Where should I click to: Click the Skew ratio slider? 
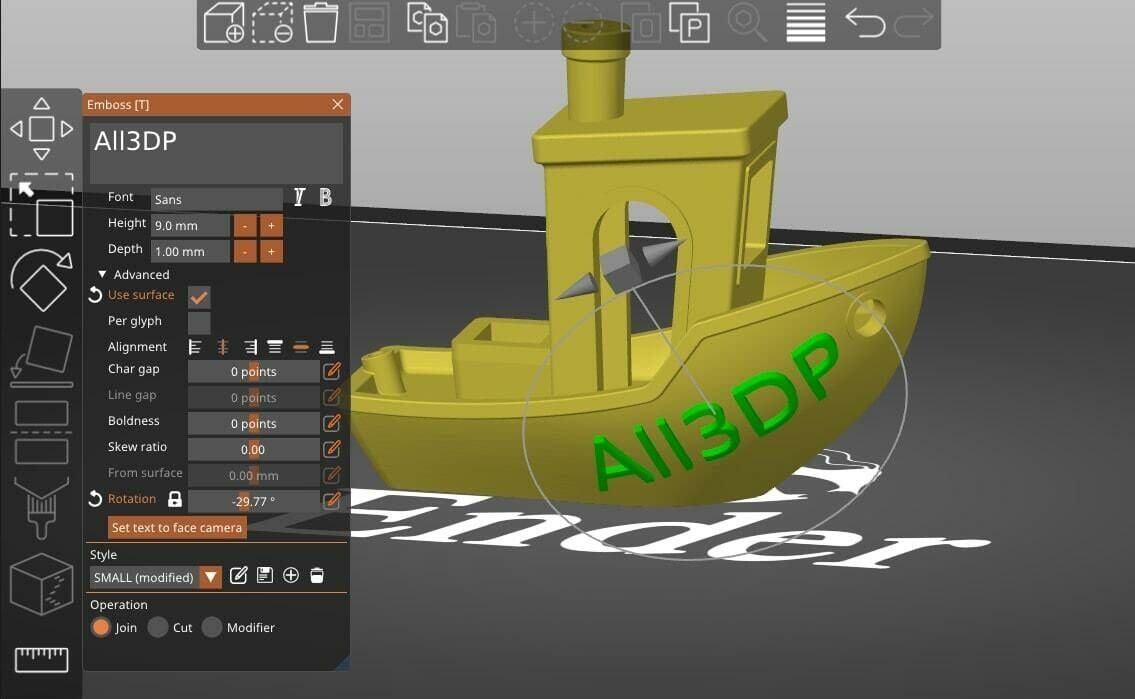tap(253, 449)
